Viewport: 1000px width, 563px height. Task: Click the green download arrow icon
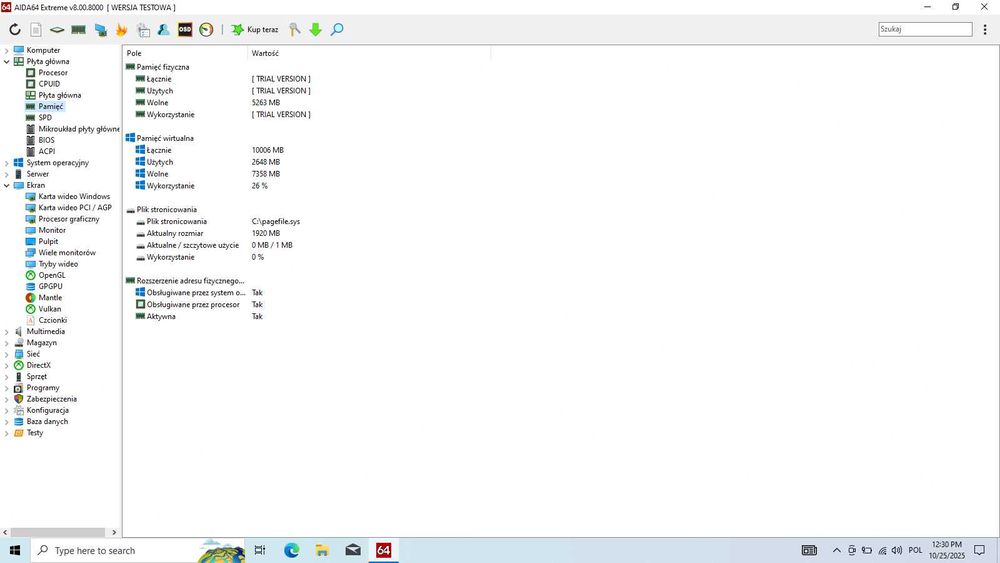point(315,29)
